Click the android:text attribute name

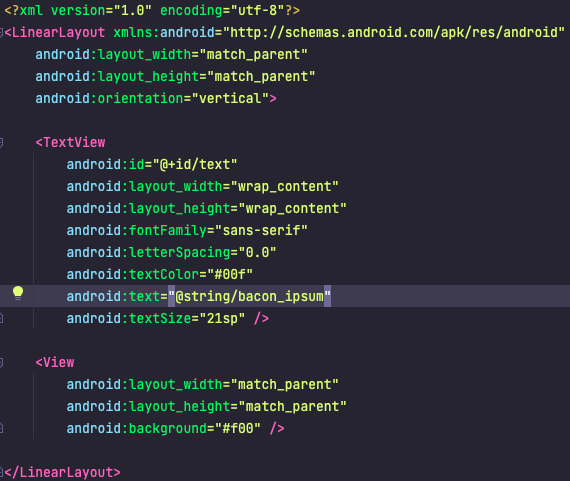113,297
